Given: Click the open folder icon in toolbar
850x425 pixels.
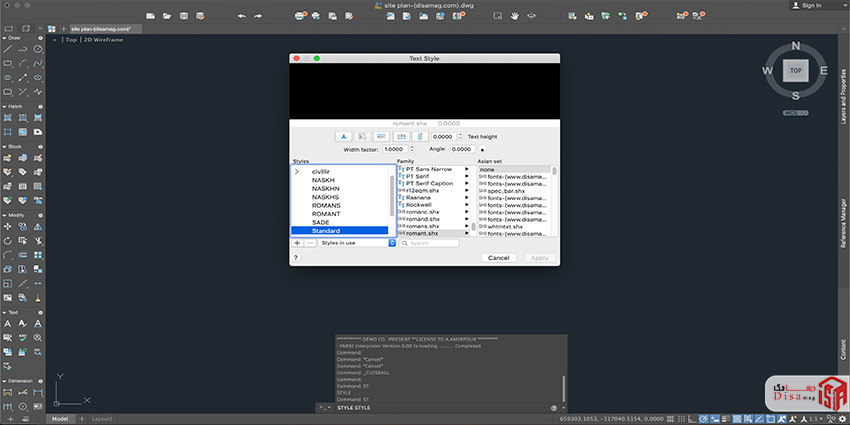Looking at the screenshot, I should tap(167, 16).
